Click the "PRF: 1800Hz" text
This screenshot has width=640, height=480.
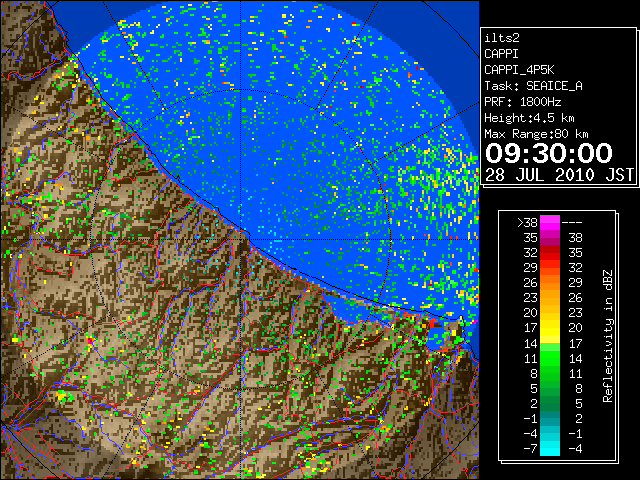pos(522,102)
